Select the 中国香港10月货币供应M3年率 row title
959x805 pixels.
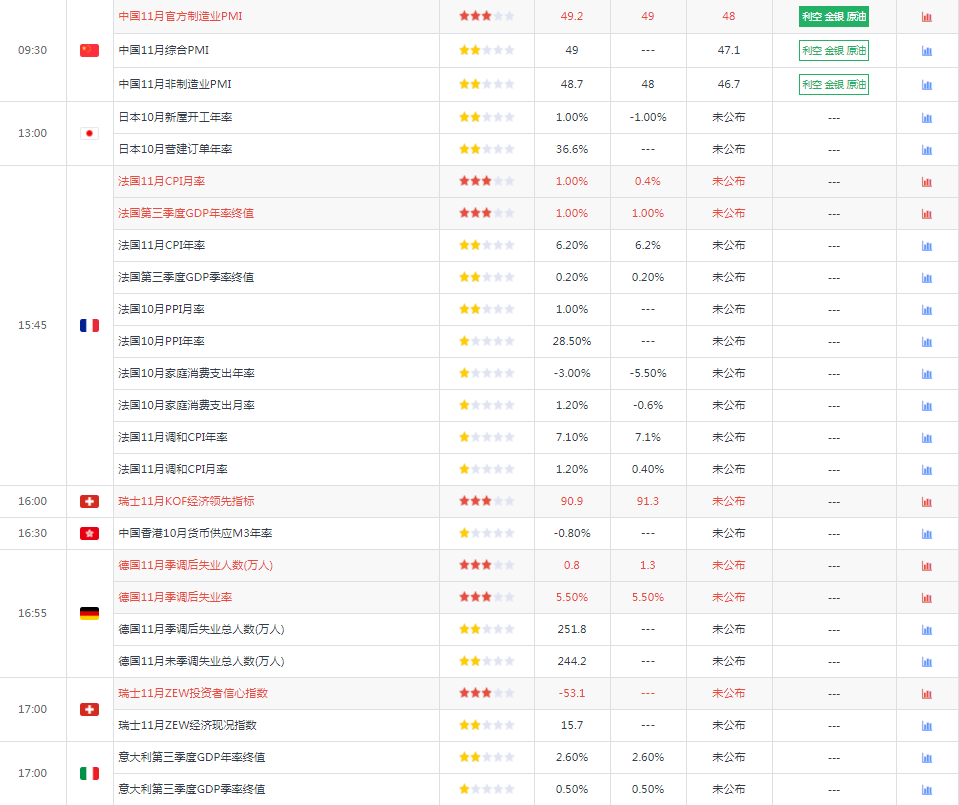coord(195,533)
